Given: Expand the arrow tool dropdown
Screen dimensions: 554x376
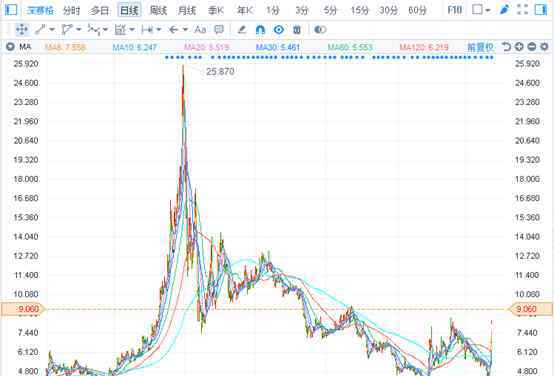Looking at the screenshot, I should click(x=185, y=29).
